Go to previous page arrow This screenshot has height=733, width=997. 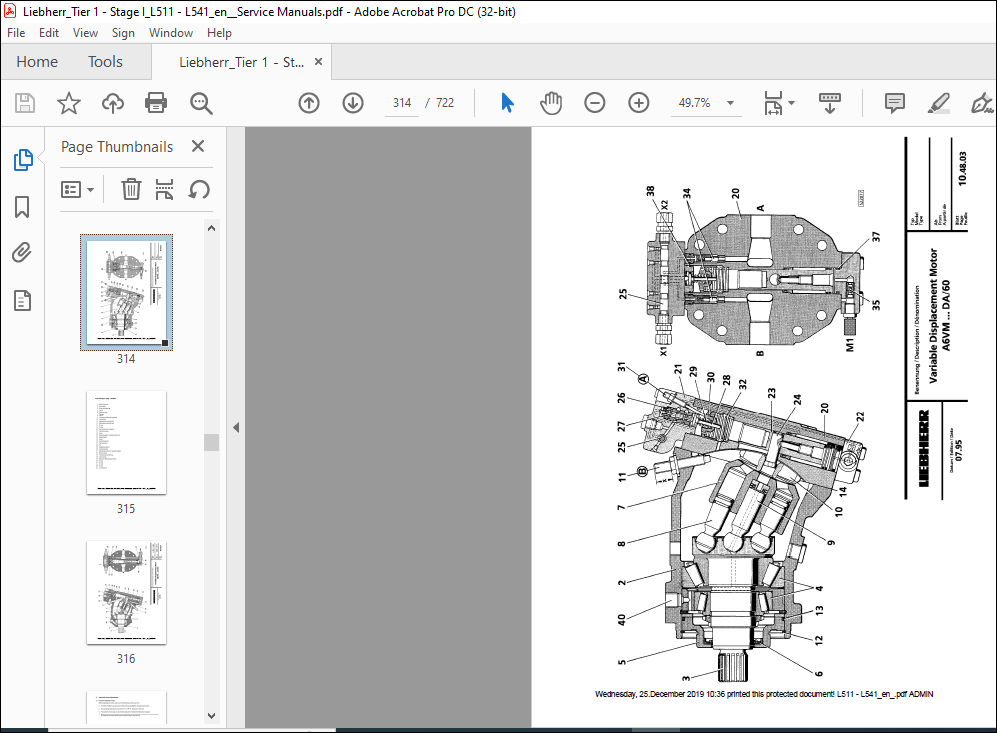click(309, 103)
